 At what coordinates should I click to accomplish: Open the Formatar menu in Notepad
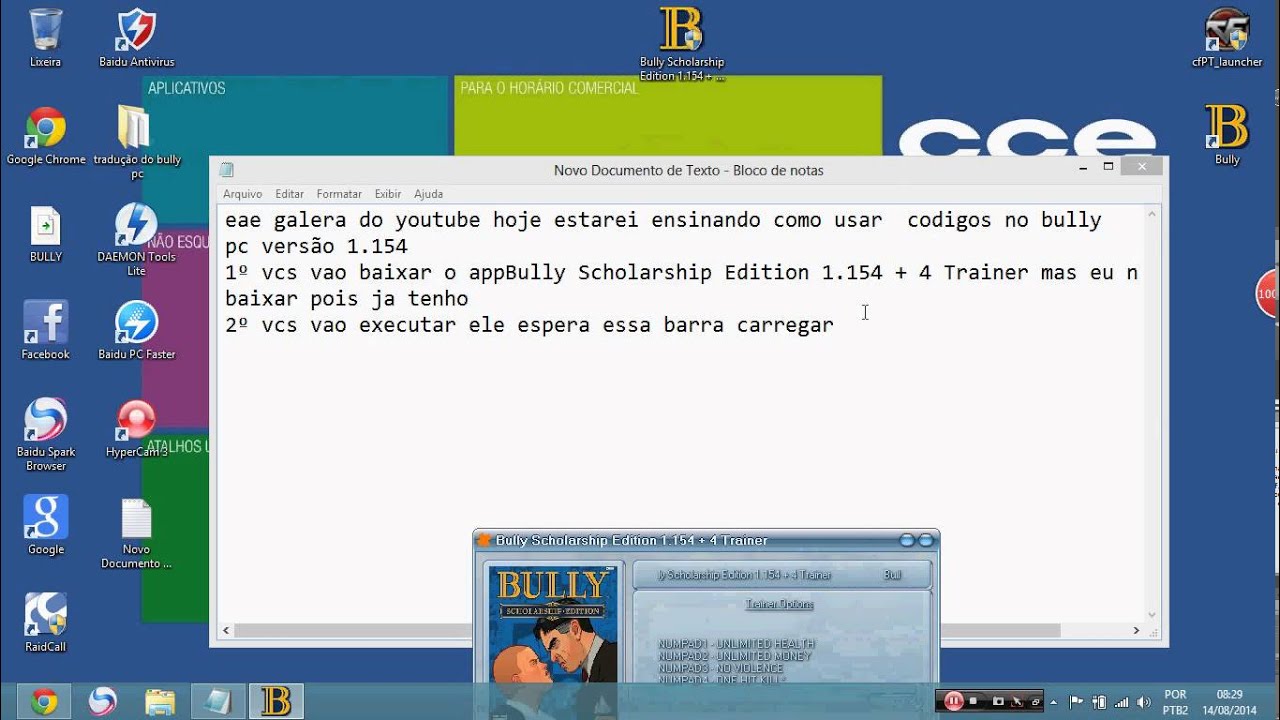click(x=339, y=194)
